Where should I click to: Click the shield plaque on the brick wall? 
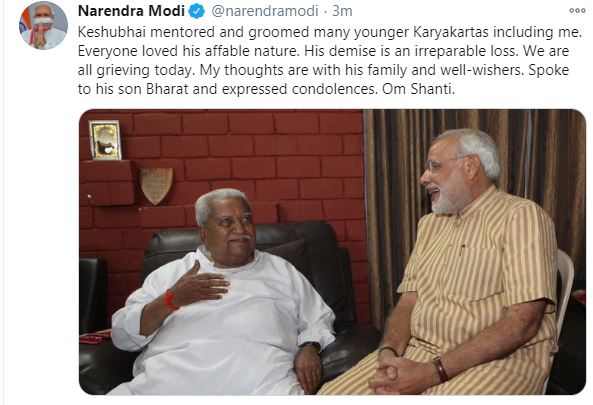156,186
